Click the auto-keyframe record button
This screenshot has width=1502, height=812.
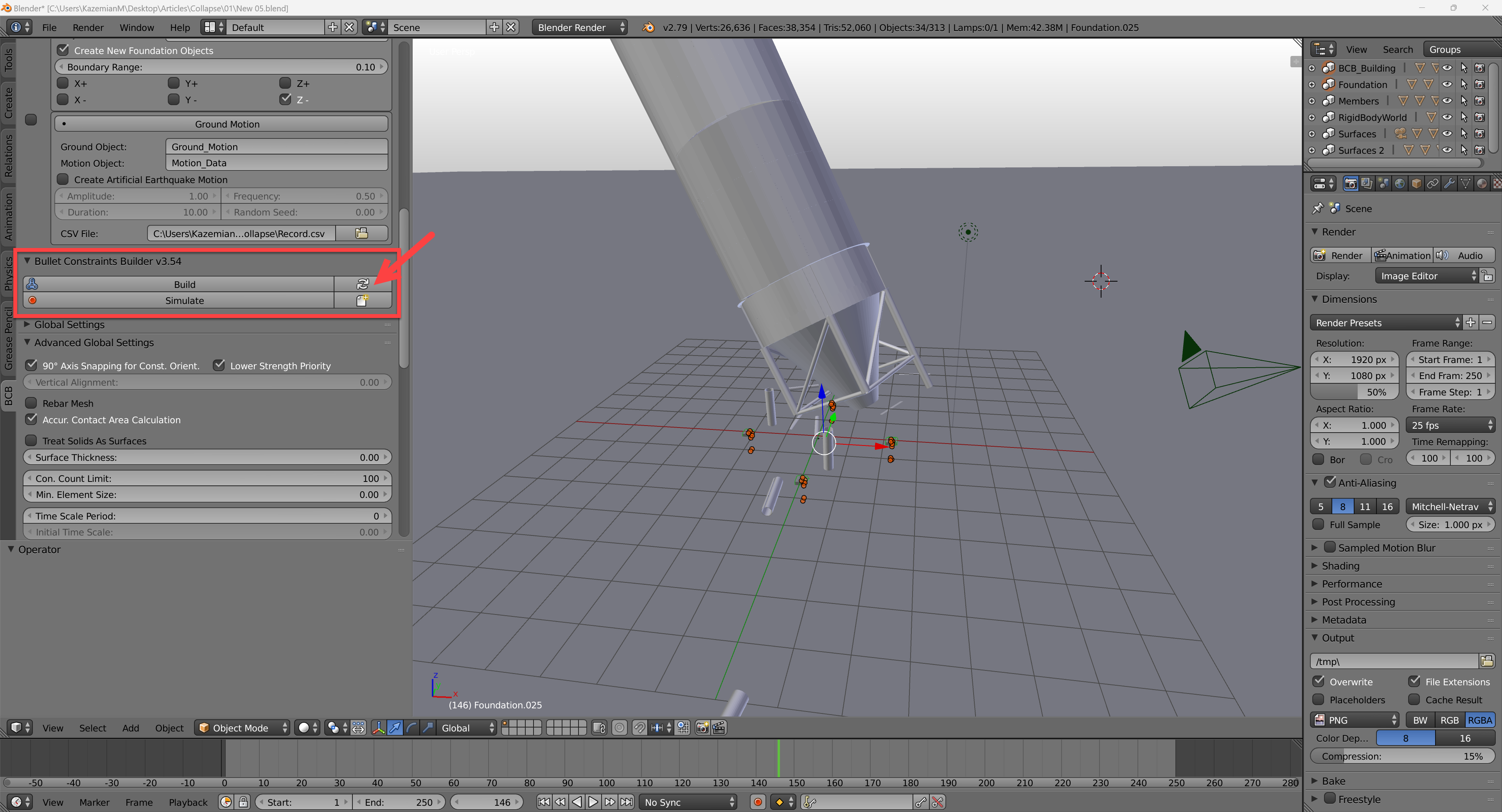757,802
